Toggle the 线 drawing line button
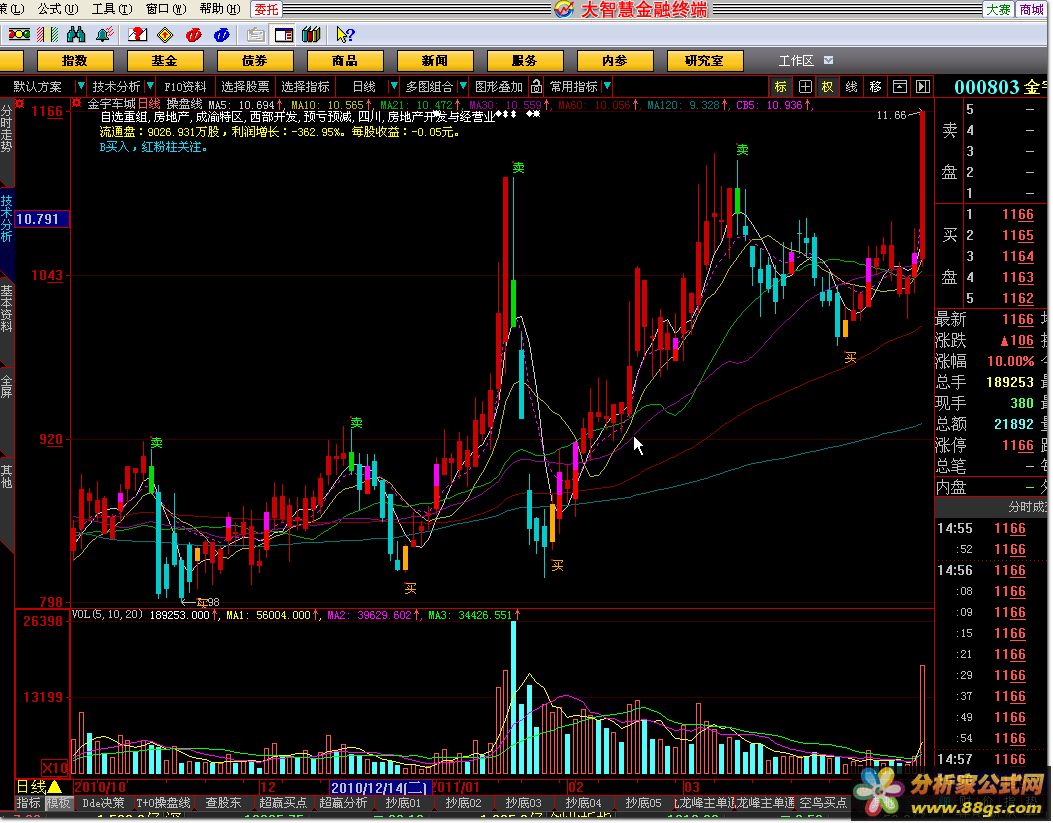 tap(852, 87)
